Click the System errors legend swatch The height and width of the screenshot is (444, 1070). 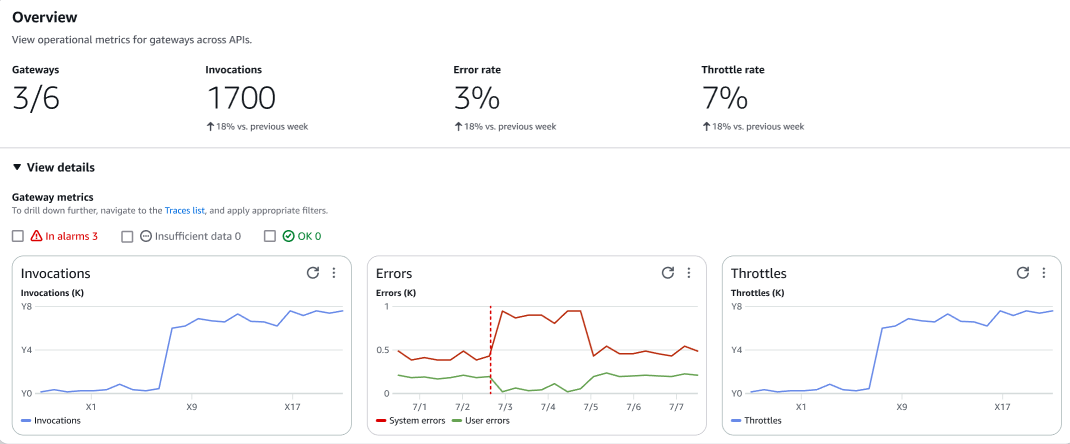click(381, 421)
